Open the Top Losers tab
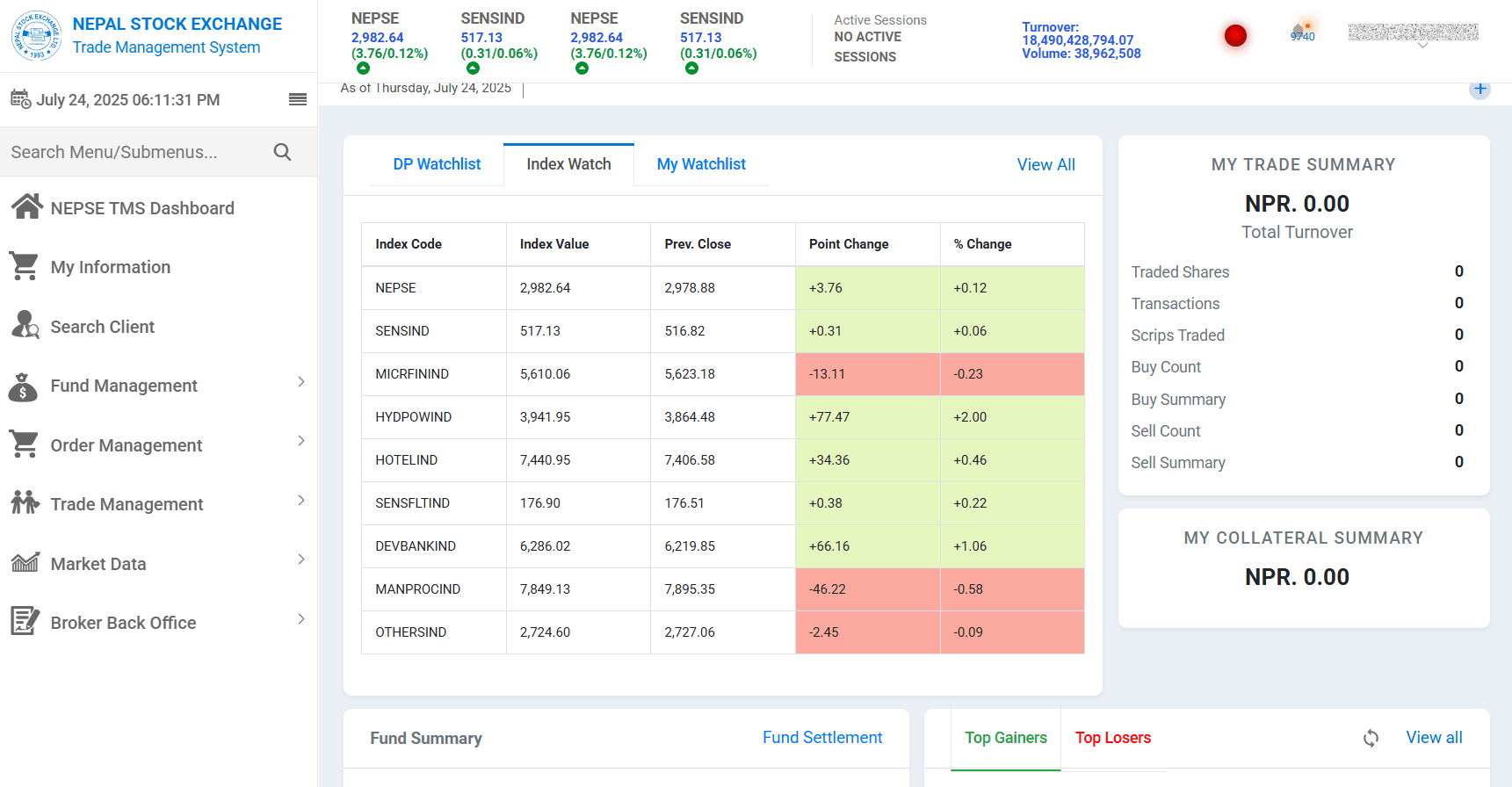The height and width of the screenshot is (787, 1512). [x=1113, y=738]
